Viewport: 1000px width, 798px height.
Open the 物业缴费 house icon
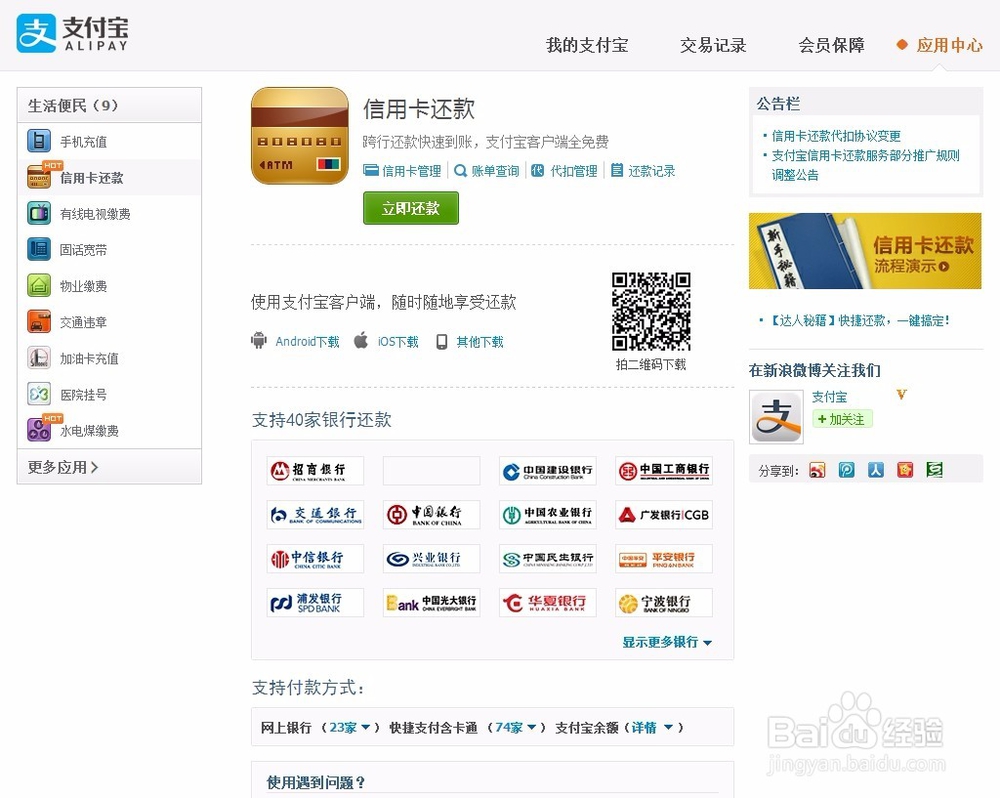[x=39, y=285]
